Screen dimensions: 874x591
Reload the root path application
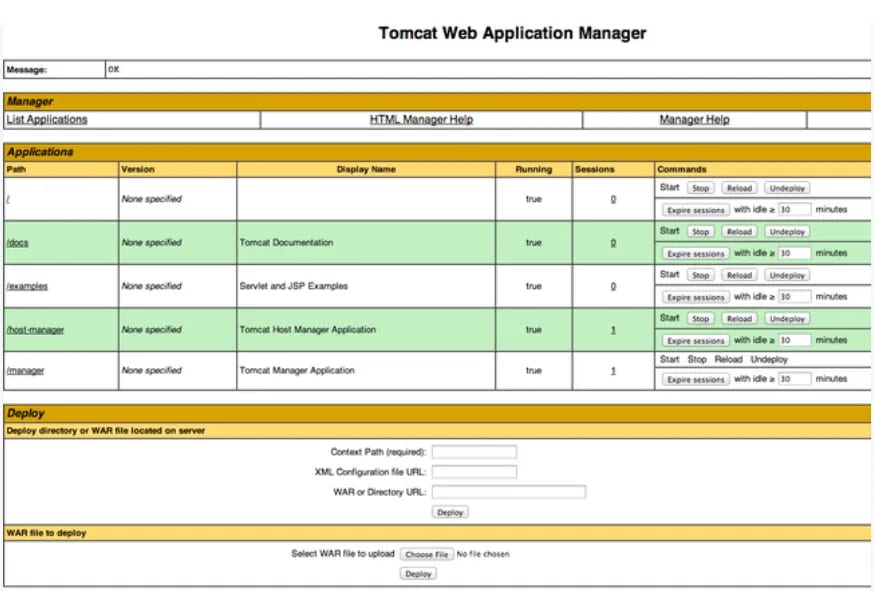point(739,188)
